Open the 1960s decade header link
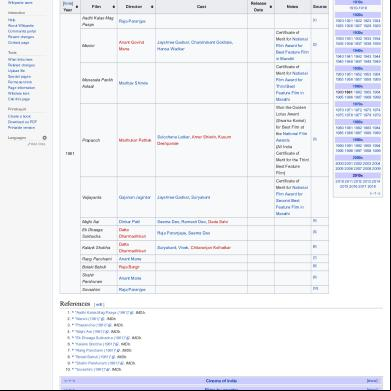This screenshot has height=391, width=391. click(x=357, y=86)
